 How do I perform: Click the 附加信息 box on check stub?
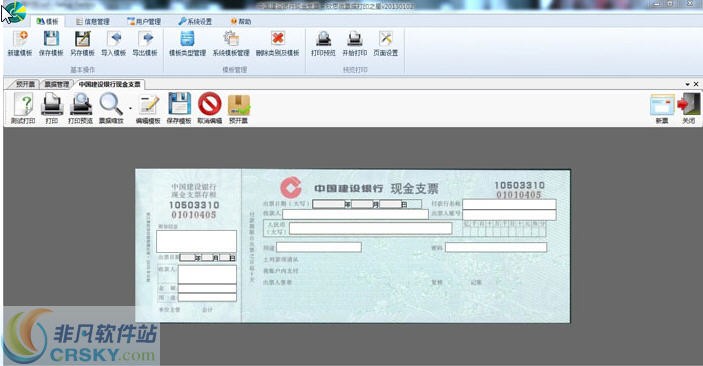[x=196, y=241]
